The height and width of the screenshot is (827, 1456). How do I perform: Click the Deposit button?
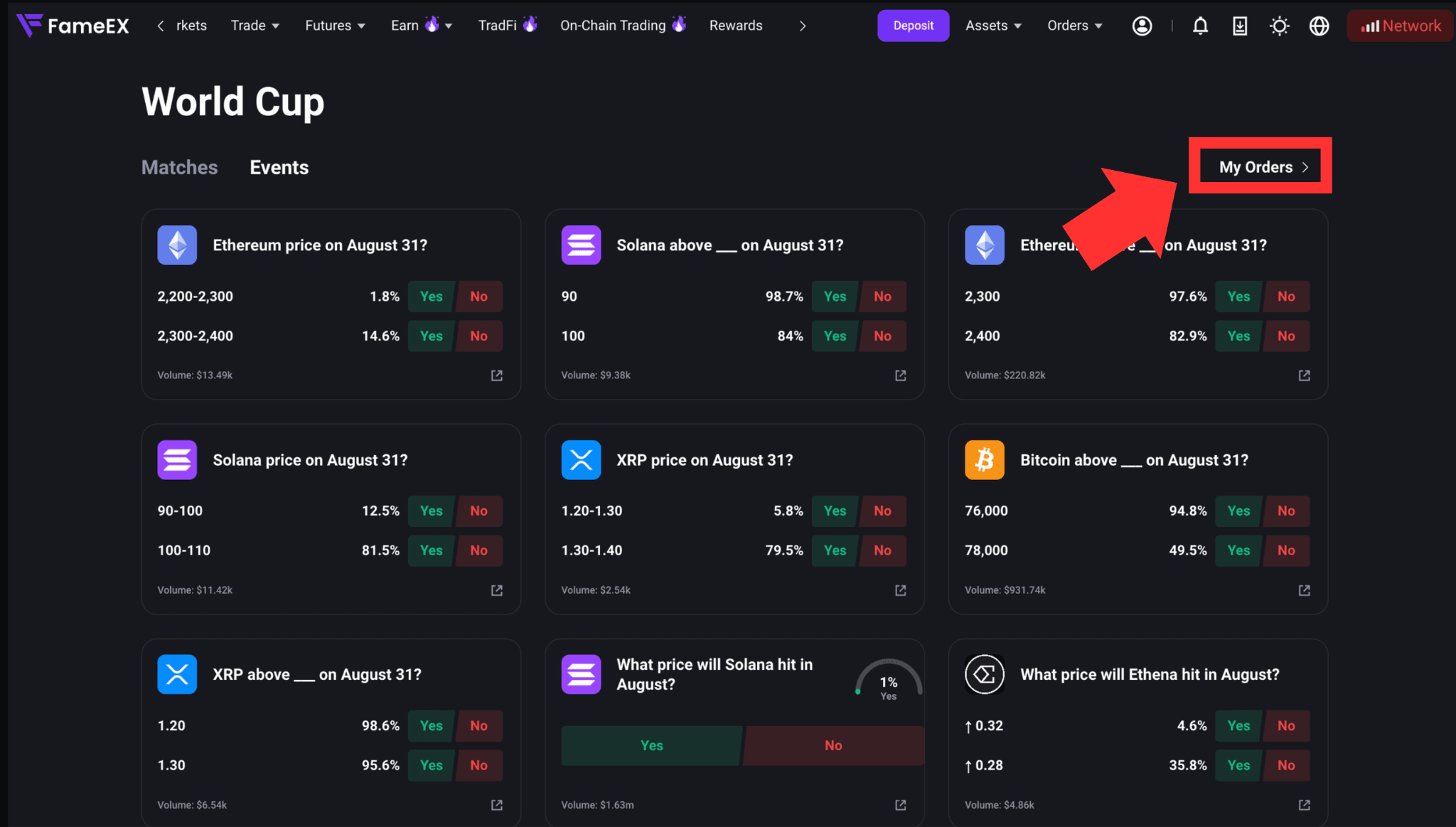pyautogui.click(x=914, y=26)
